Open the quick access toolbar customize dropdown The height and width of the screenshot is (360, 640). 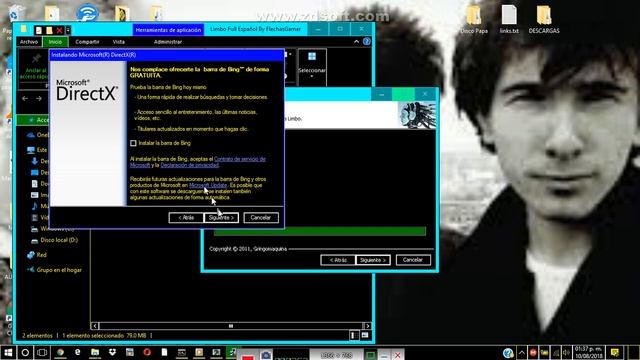tap(68, 30)
